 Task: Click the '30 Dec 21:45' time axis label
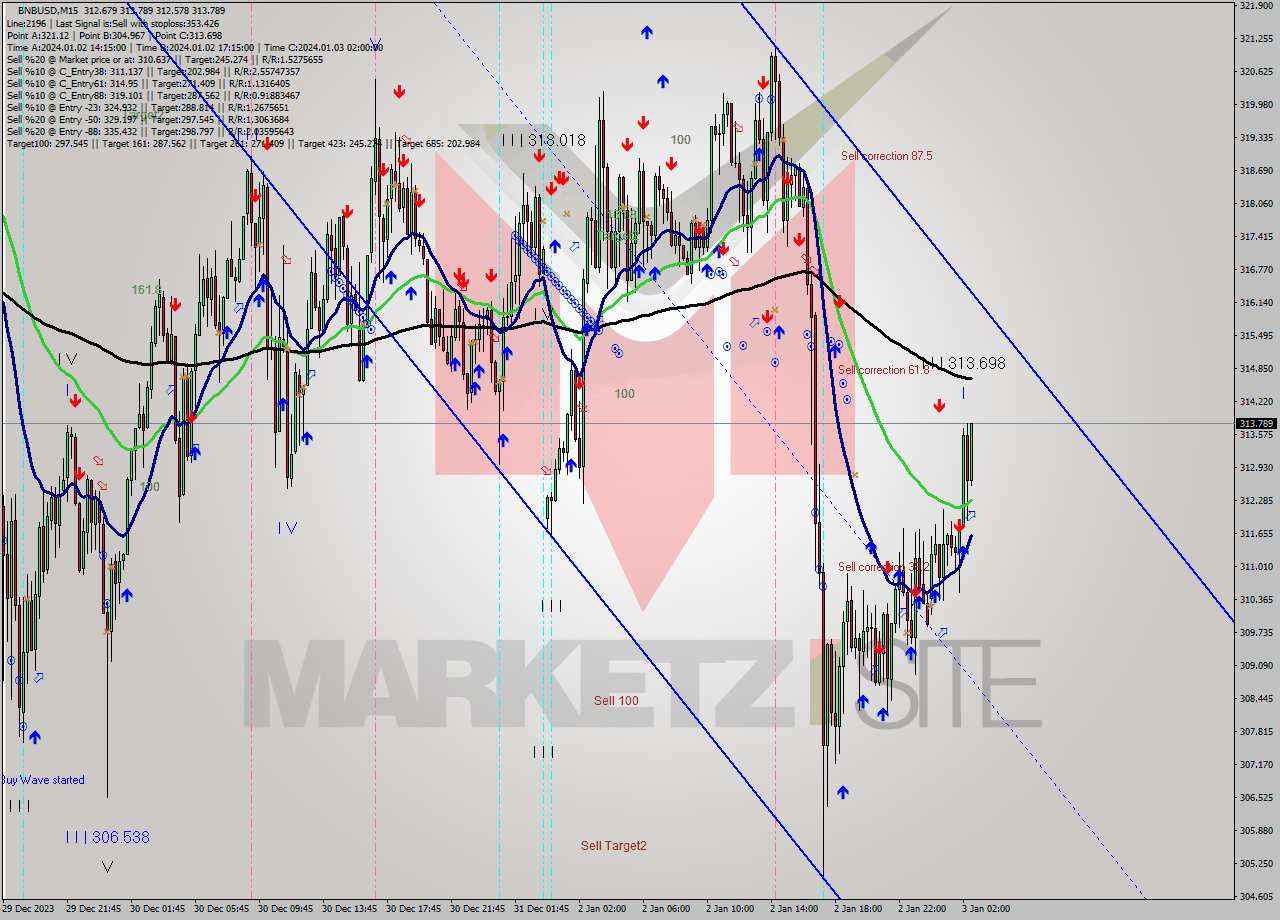click(x=478, y=909)
